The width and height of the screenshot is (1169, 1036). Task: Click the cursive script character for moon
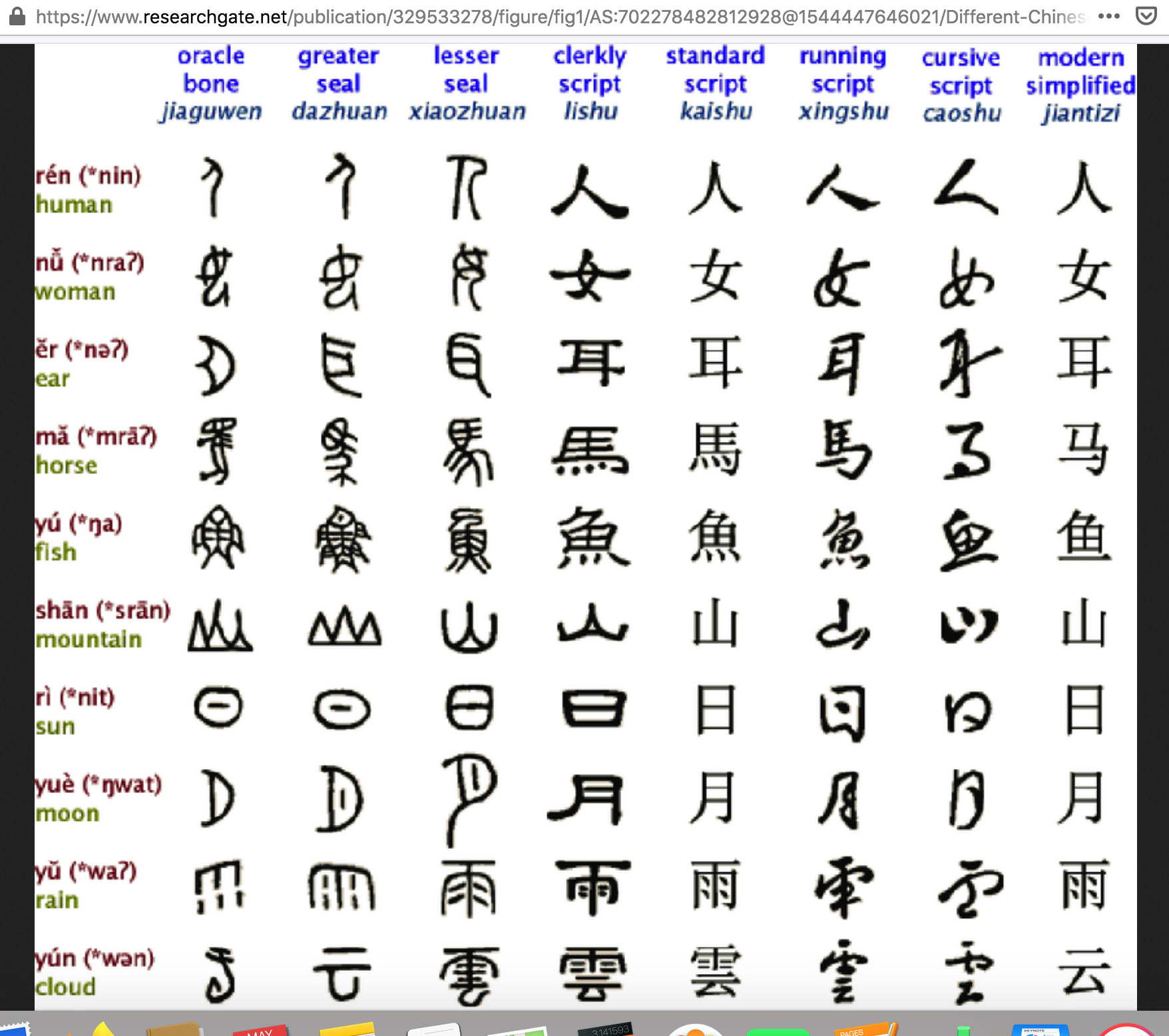coord(967,799)
